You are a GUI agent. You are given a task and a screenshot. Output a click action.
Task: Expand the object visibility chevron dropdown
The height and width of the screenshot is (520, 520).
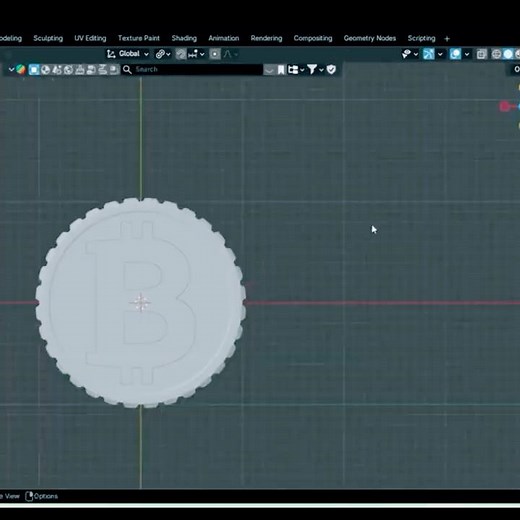pyautogui.click(x=416, y=54)
